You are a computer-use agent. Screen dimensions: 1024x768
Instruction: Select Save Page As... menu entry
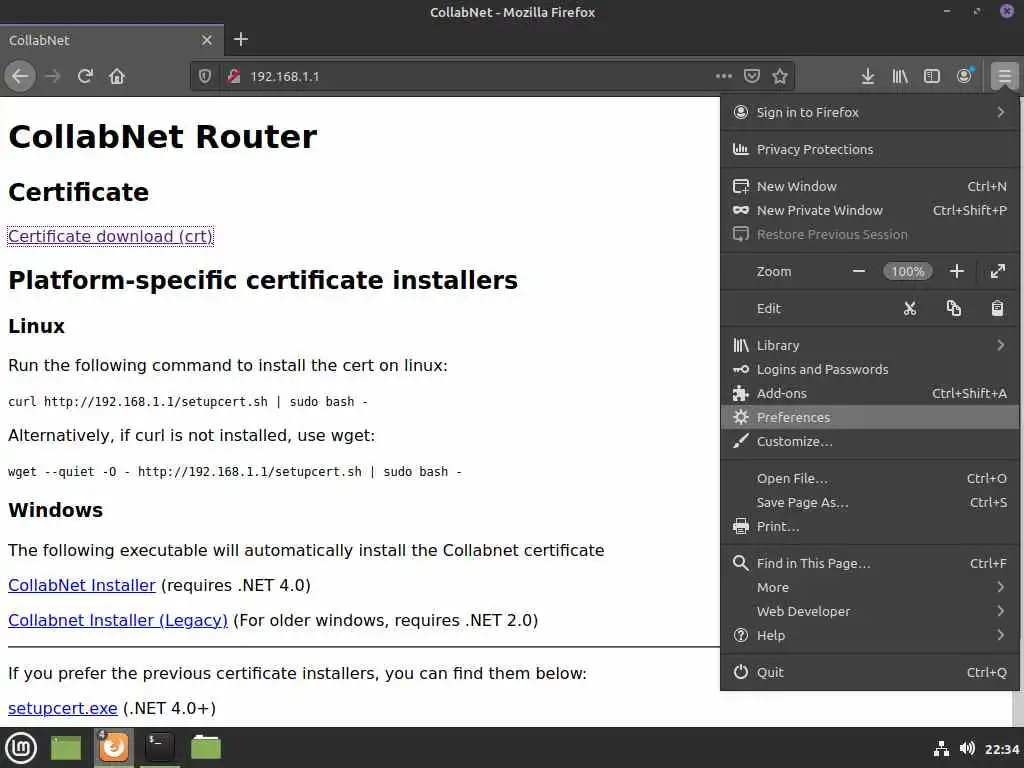pyautogui.click(x=870, y=502)
